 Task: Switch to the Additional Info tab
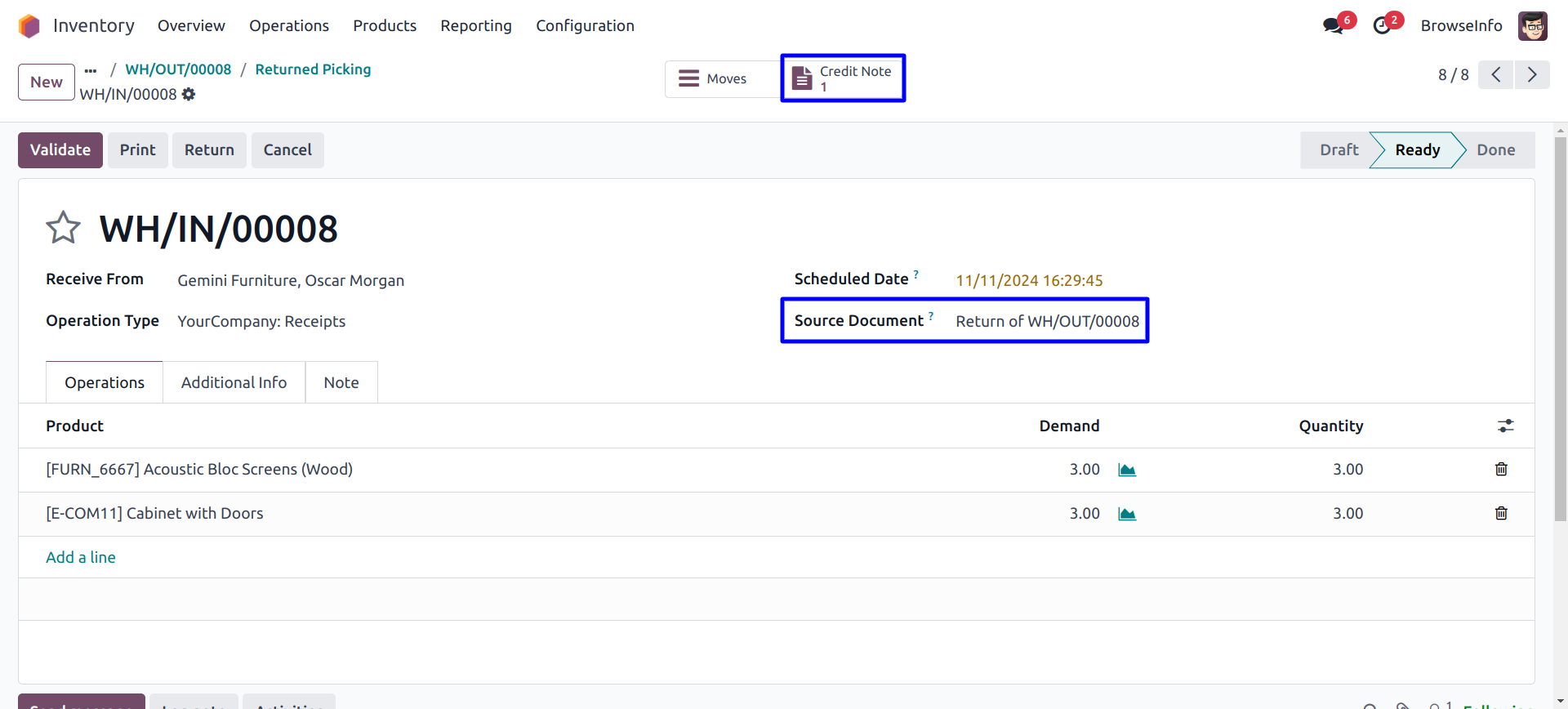234,382
